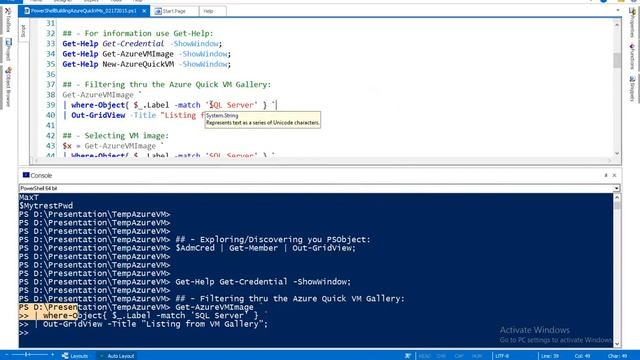Viewport: 640px width, 360px height.
Task: Click the editor vertical scrollbar thumb
Action: pos(617,60)
